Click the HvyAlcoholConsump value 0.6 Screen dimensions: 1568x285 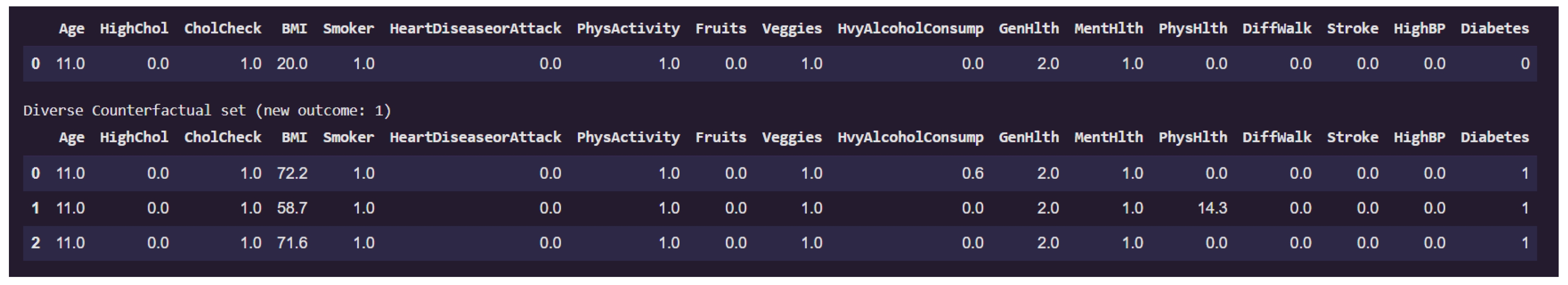point(972,174)
